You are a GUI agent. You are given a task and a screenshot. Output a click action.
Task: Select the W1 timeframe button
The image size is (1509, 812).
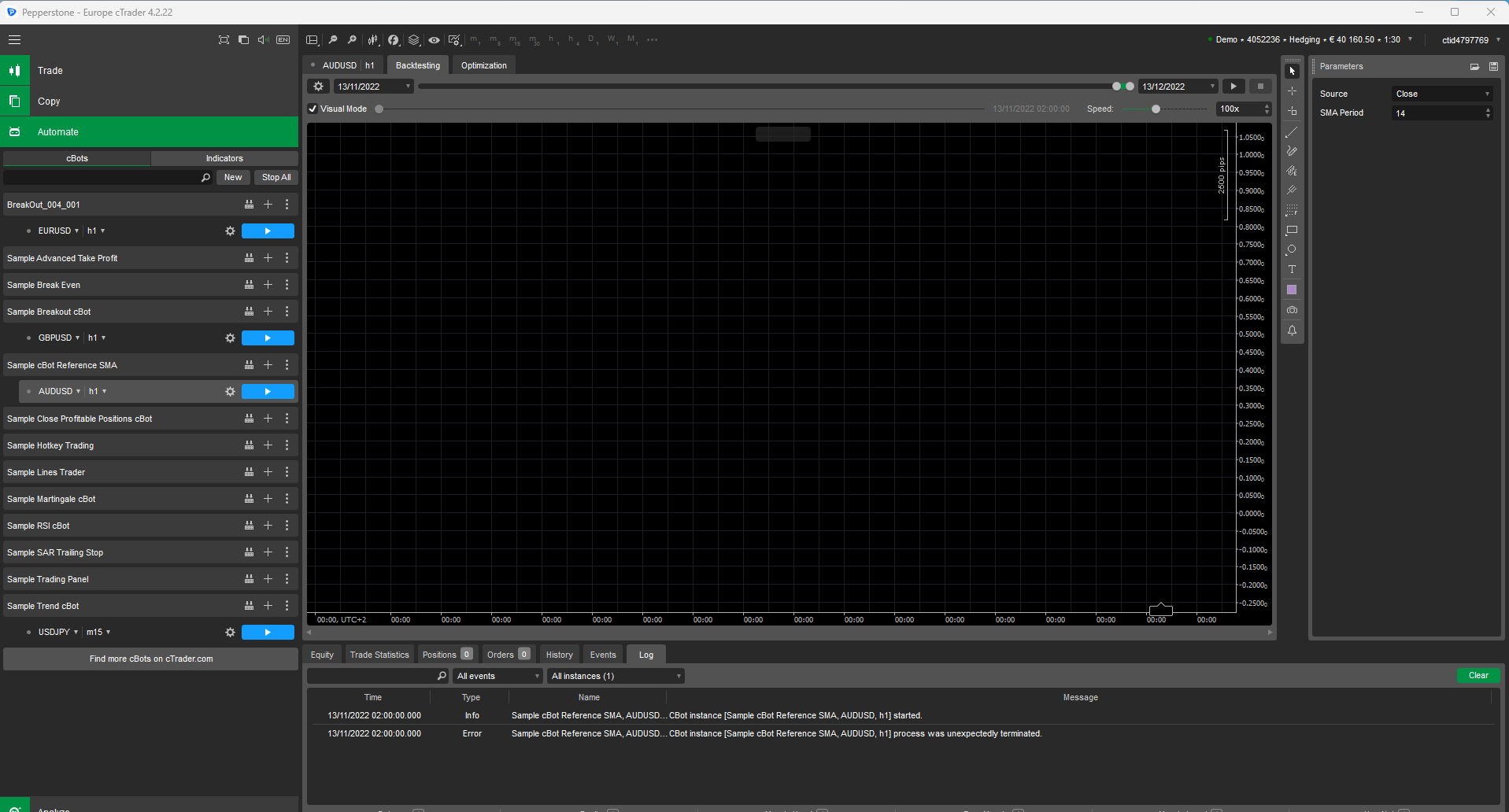pos(612,40)
